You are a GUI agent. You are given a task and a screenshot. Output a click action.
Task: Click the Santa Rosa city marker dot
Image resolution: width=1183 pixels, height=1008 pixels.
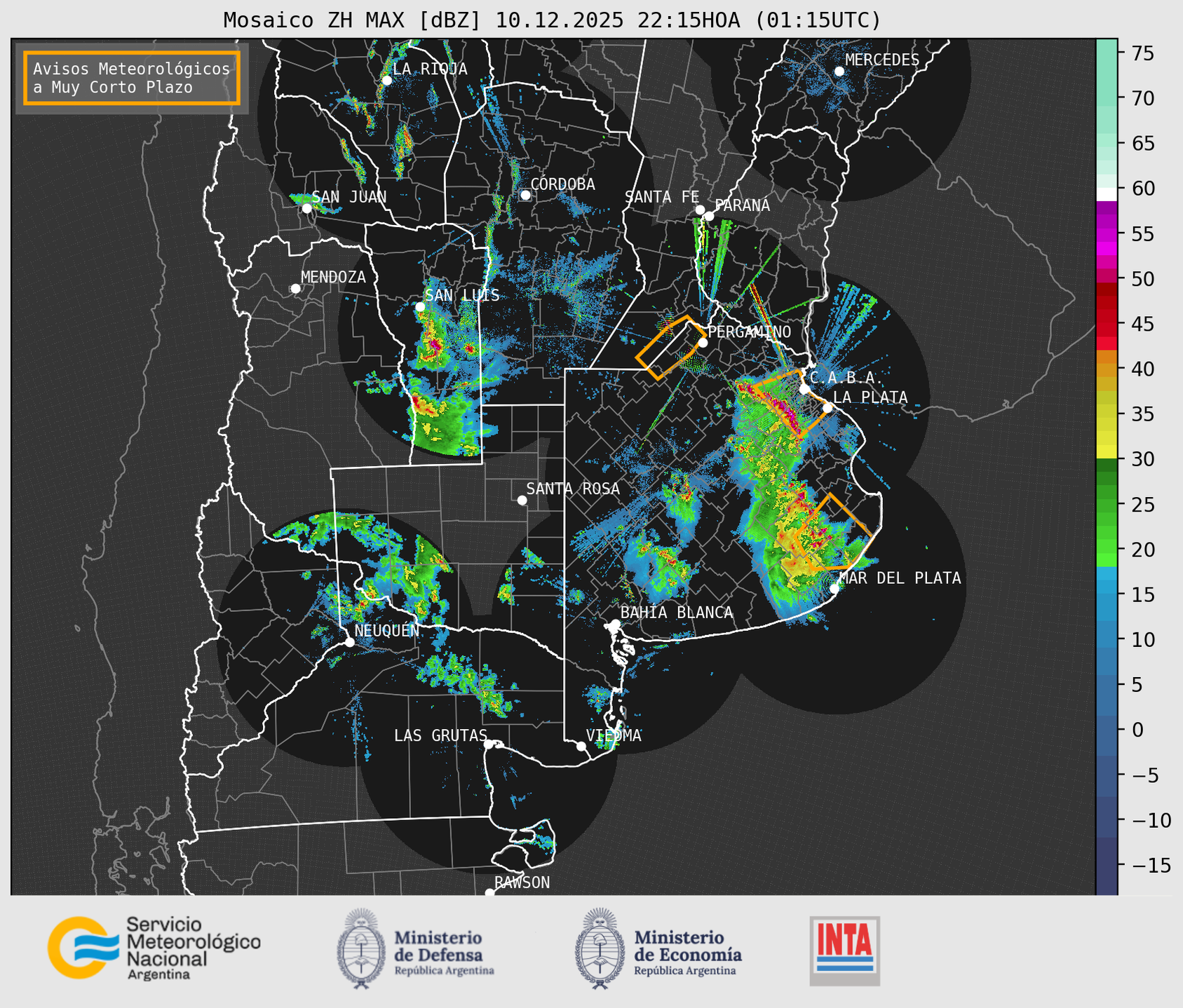(522, 500)
